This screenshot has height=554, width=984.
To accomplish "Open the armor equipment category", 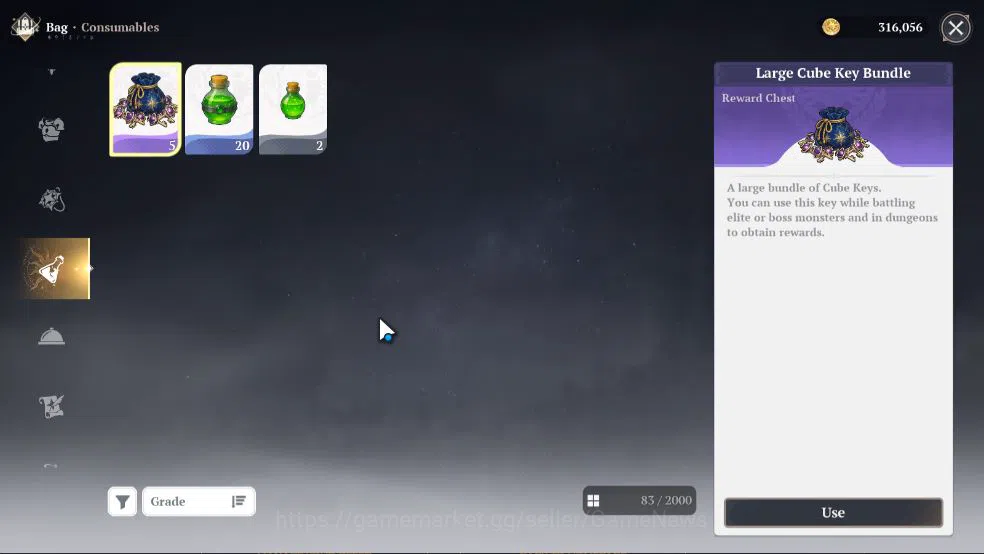I will pos(51,129).
